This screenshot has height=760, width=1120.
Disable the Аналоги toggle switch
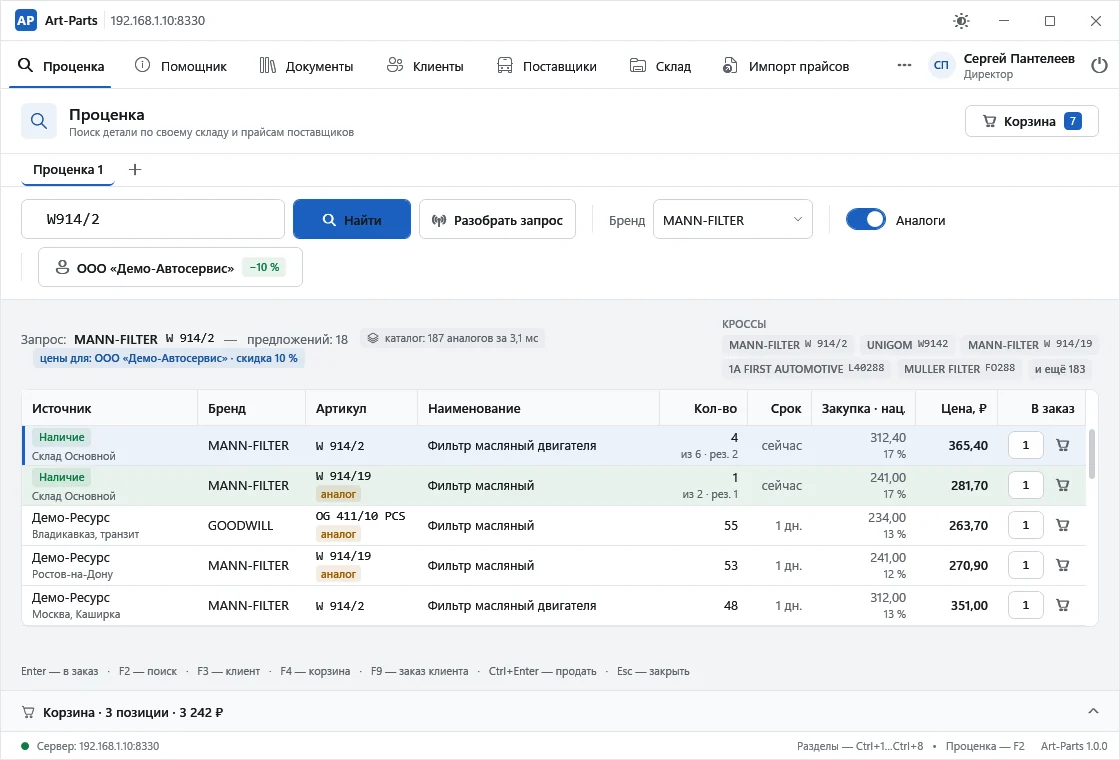[866, 219]
